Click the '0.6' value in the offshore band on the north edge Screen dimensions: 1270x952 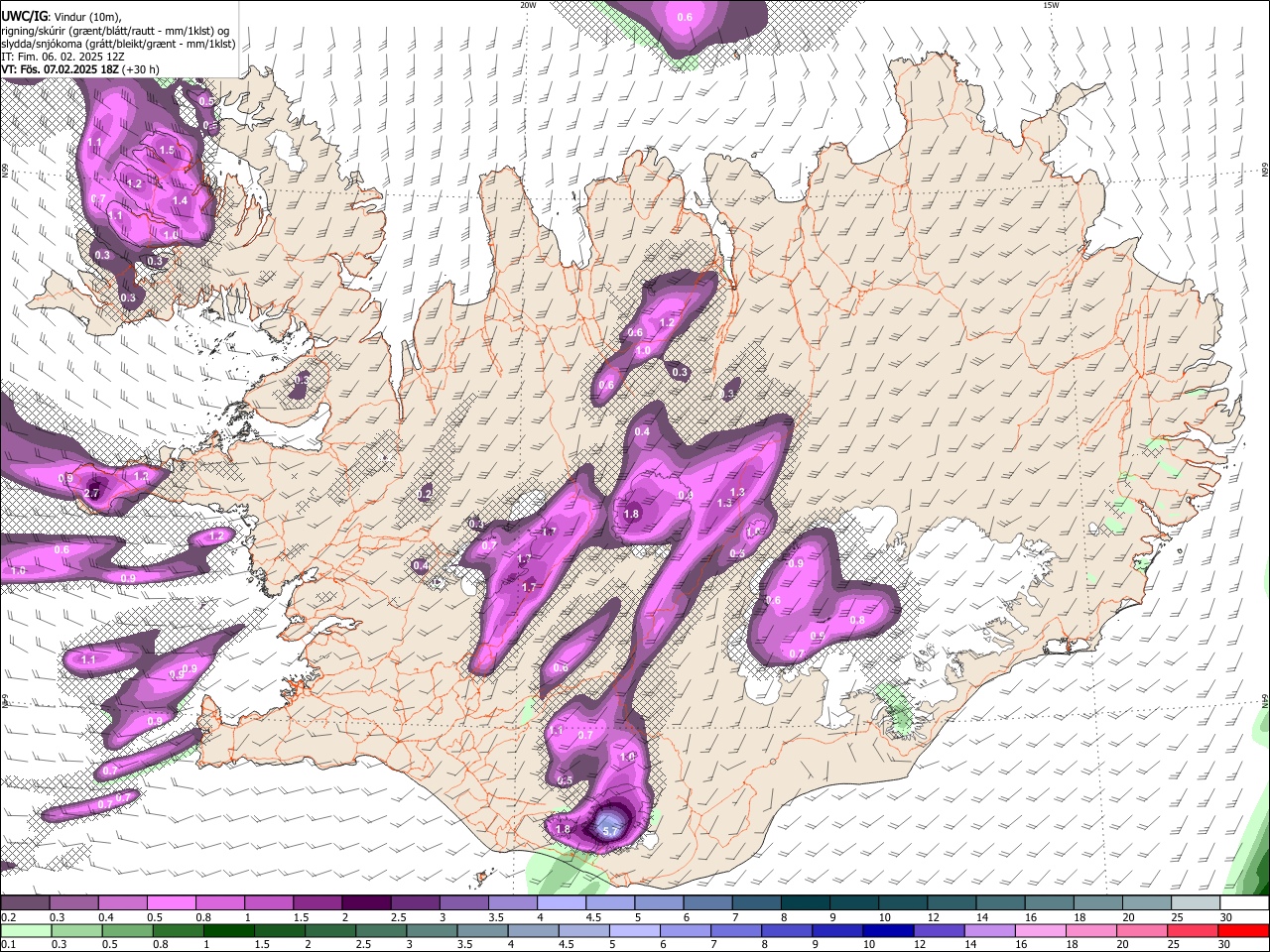[x=685, y=17]
